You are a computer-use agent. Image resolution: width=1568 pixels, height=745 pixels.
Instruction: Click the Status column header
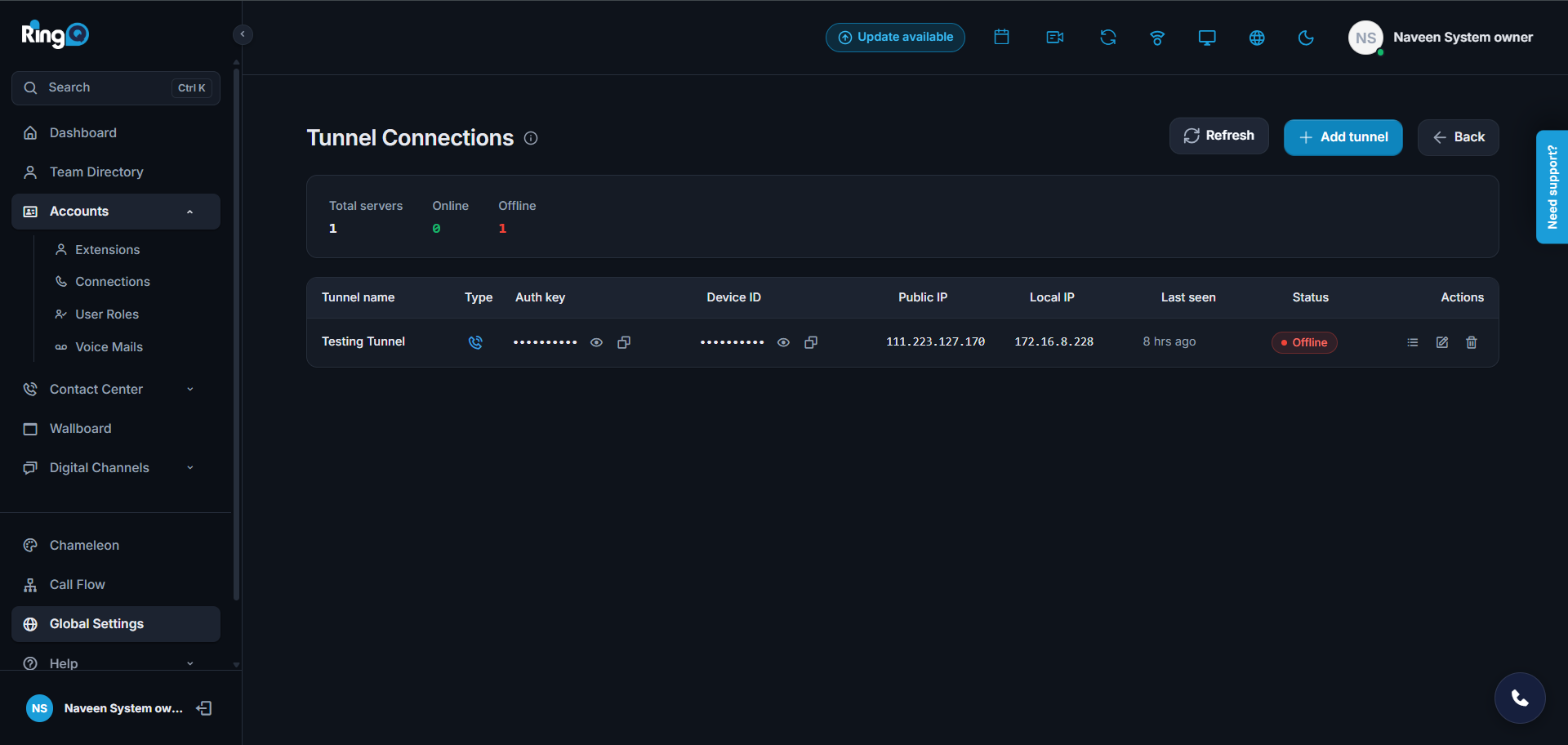[1310, 297]
